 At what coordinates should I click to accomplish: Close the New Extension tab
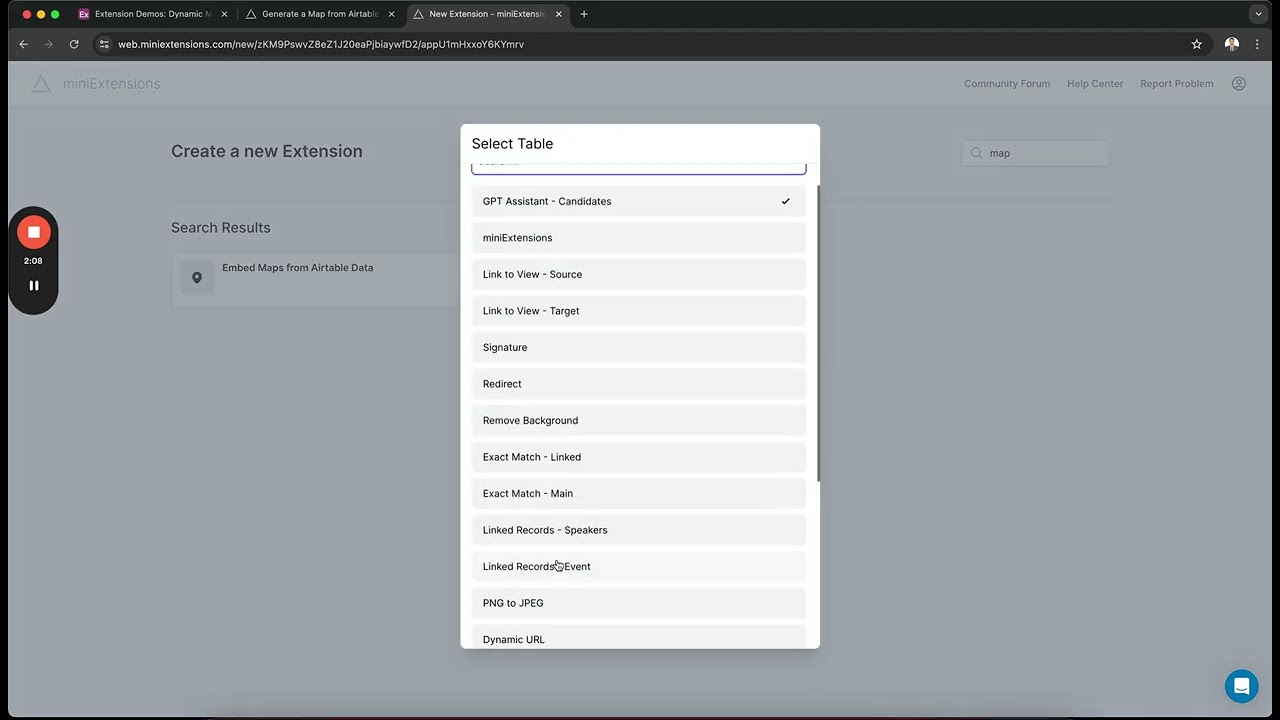coord(558,14)
